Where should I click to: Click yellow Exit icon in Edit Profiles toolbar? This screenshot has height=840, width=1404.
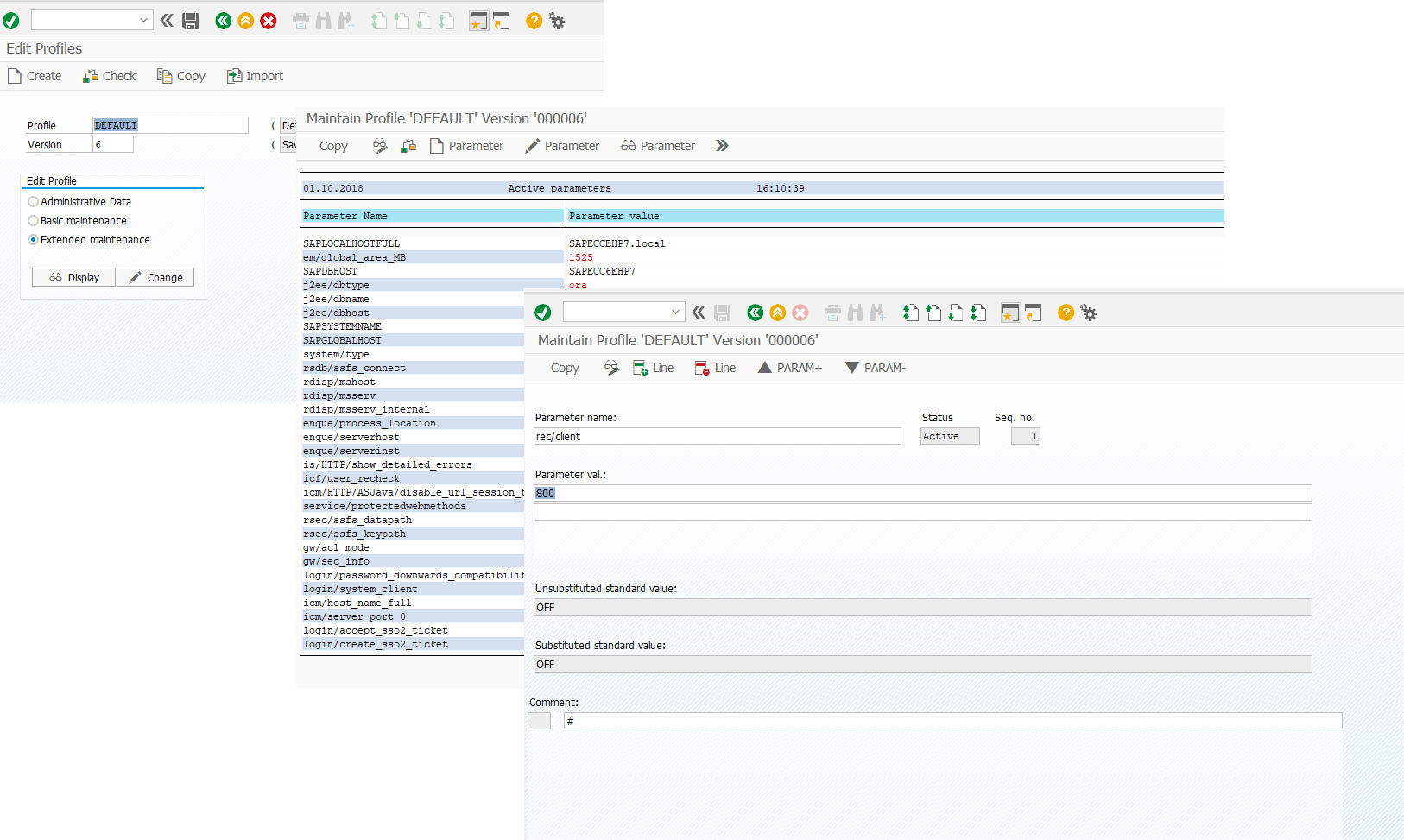point(246,21)
